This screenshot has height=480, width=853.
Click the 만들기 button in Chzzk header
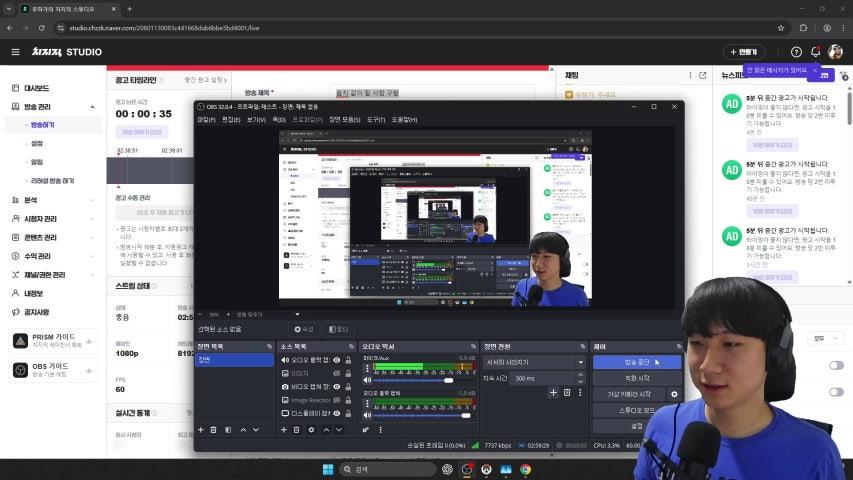[744, 52]
